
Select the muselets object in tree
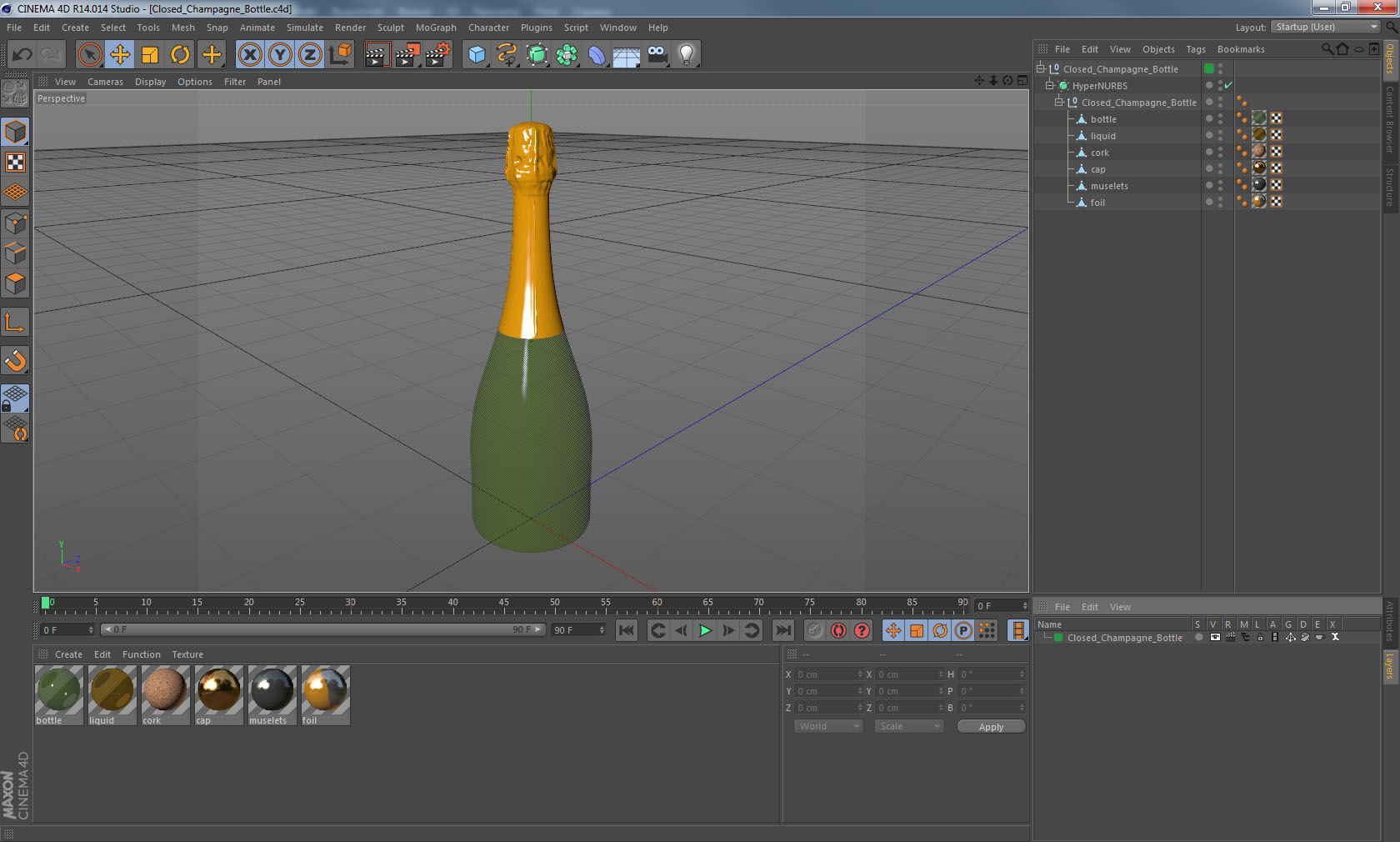(1109, 186)
